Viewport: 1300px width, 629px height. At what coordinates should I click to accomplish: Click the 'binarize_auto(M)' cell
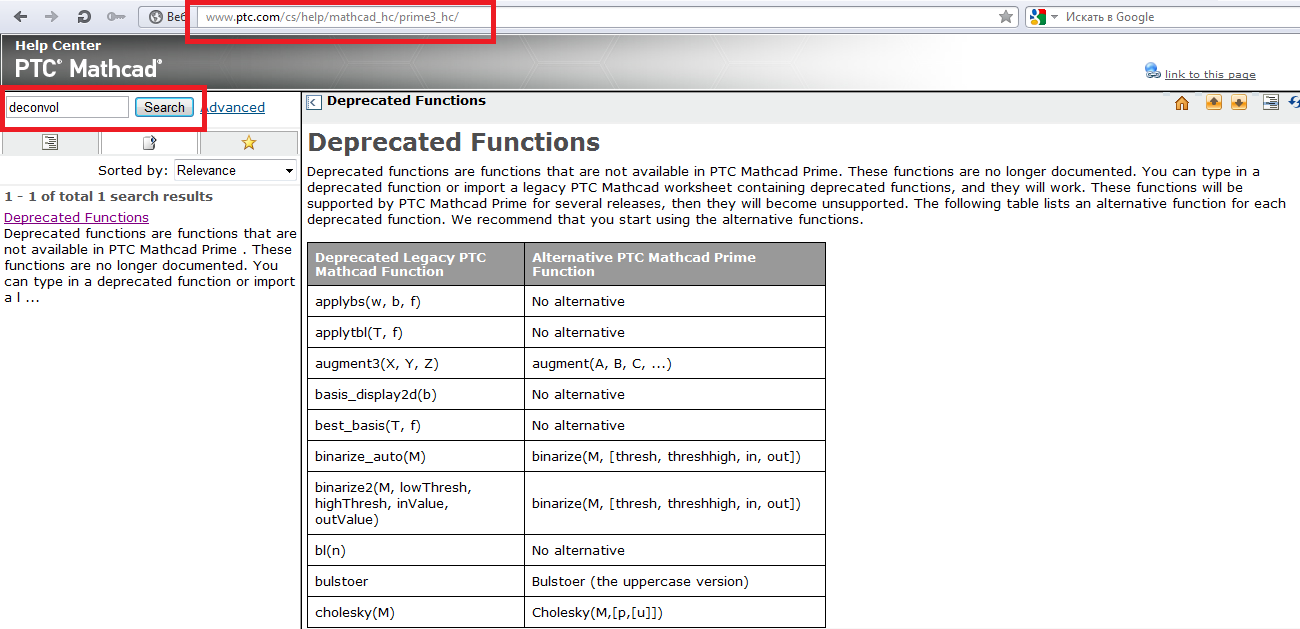[x=416, y=456]
